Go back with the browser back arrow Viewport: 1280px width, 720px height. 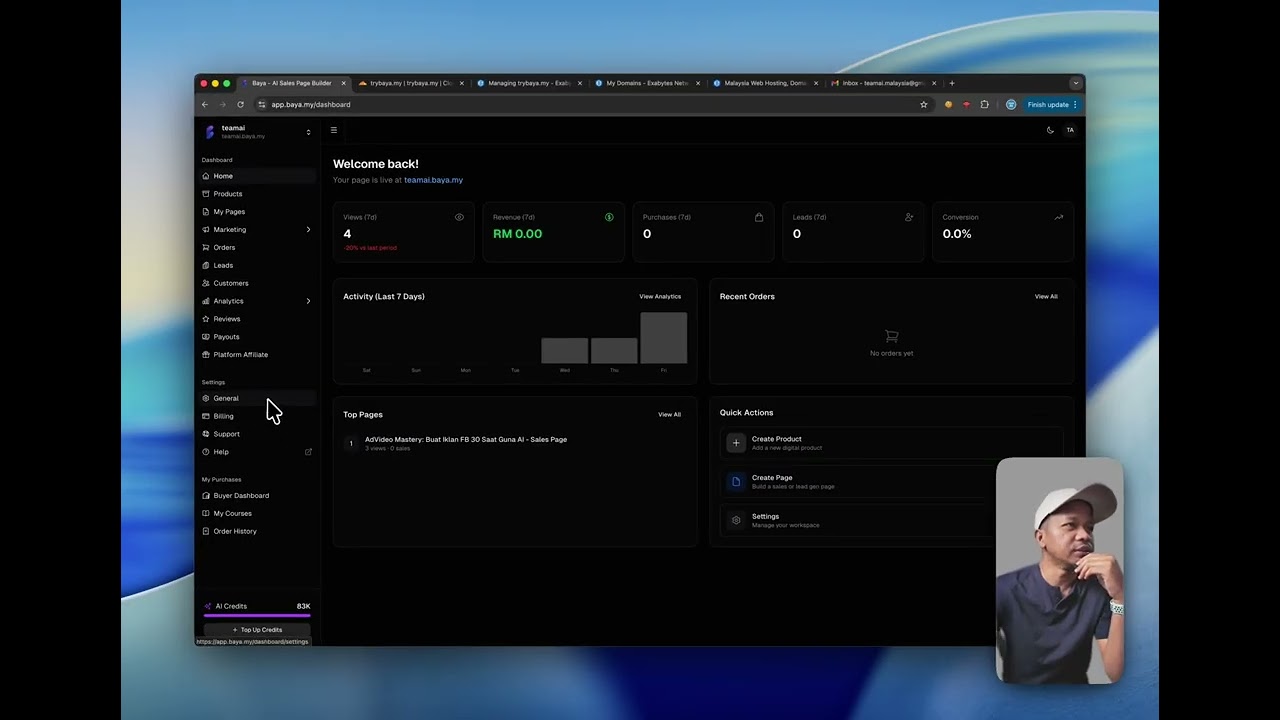205,104
